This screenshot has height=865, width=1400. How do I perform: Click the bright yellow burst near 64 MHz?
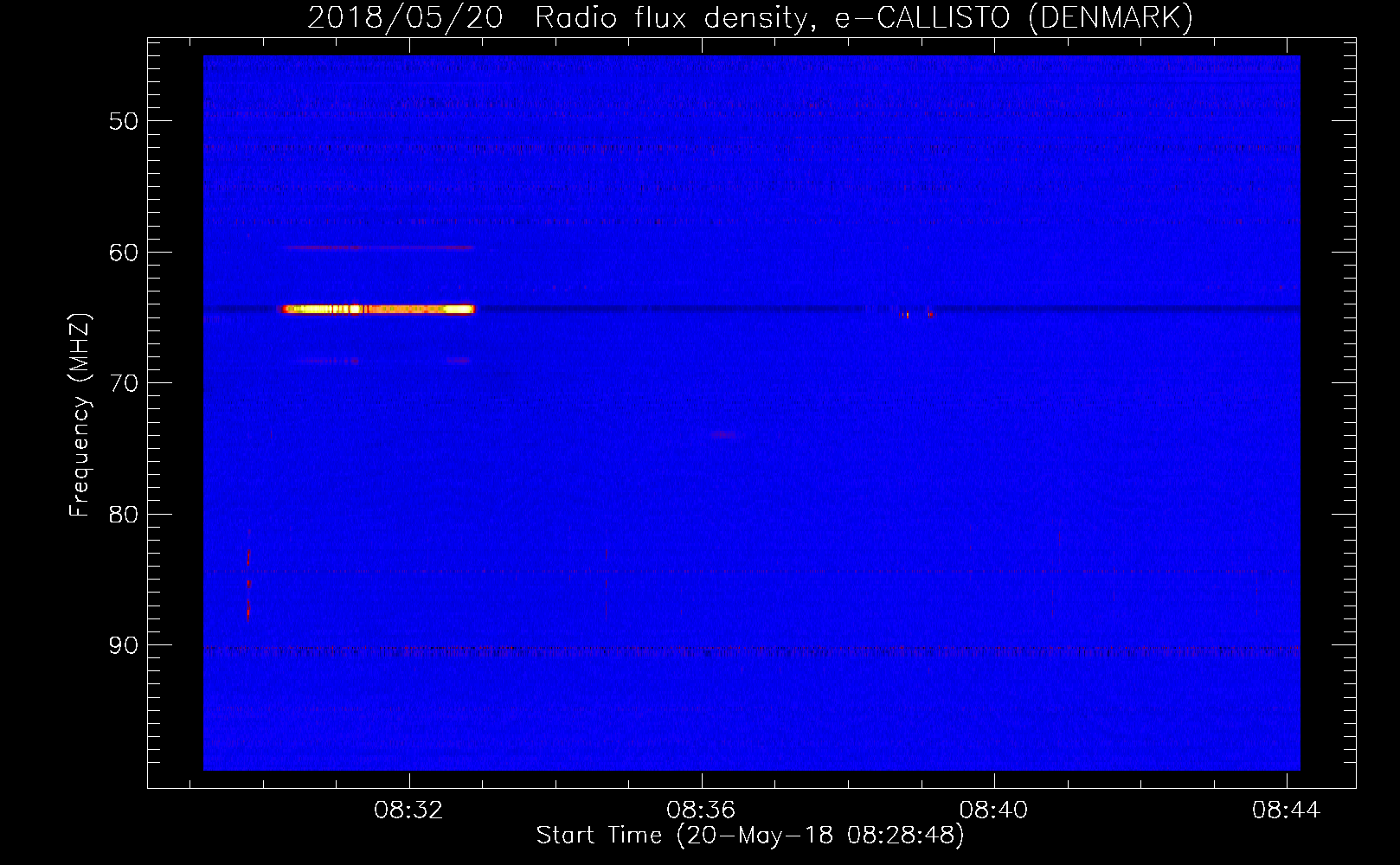point(377,309)
